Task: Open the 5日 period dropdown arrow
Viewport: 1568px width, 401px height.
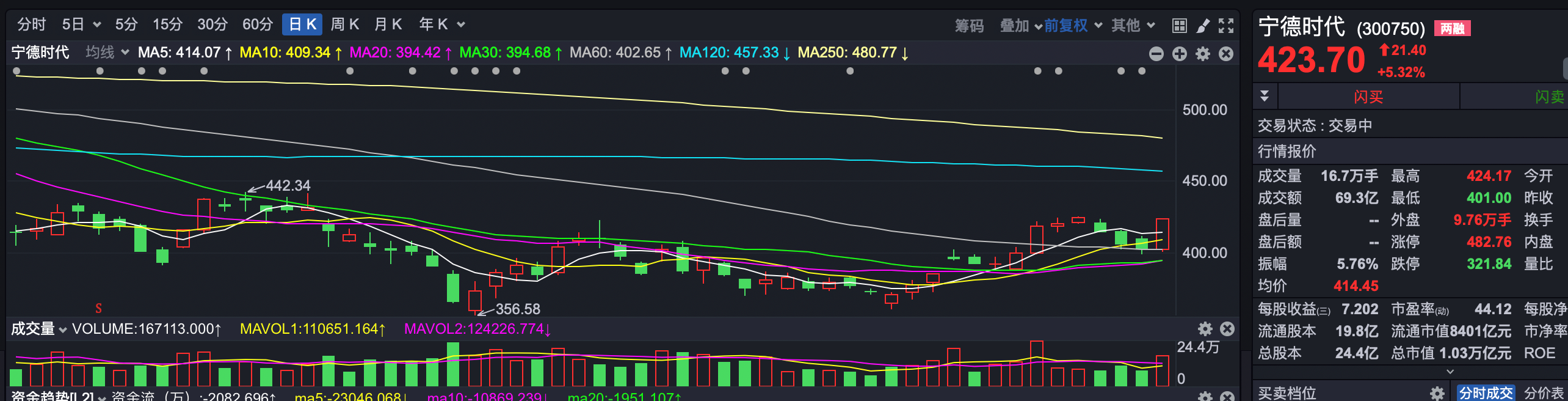Action: pos(96,24)
